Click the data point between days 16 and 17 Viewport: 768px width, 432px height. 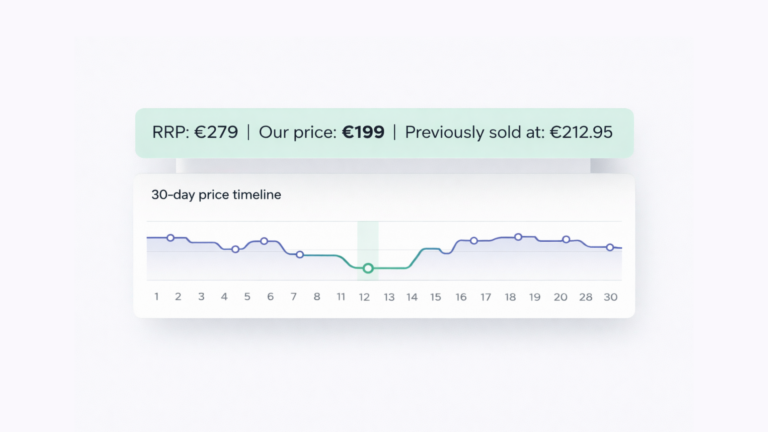pos(474,241)
